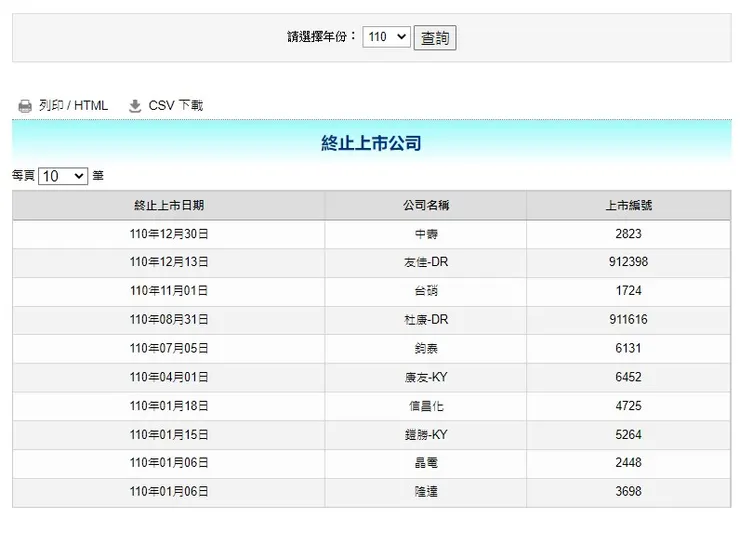The width and height of the screenshot is (740, 533).
Task: Click the printer icon beside 列印 / HTML
Action: [25, 106]
